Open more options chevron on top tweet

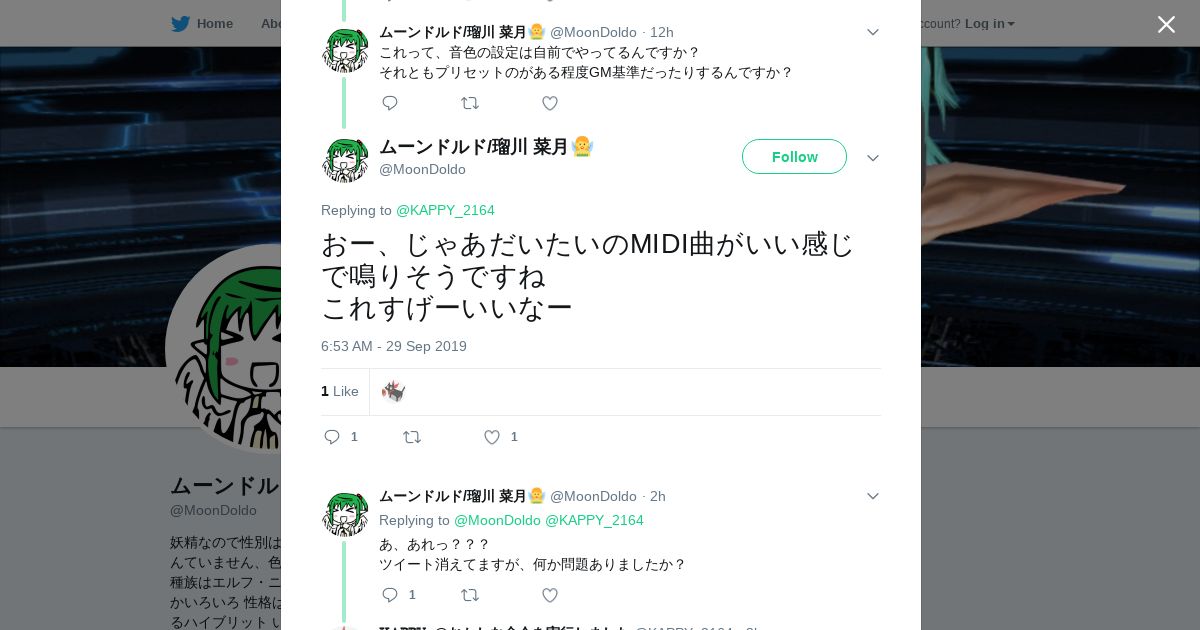[x=872, y=32]
